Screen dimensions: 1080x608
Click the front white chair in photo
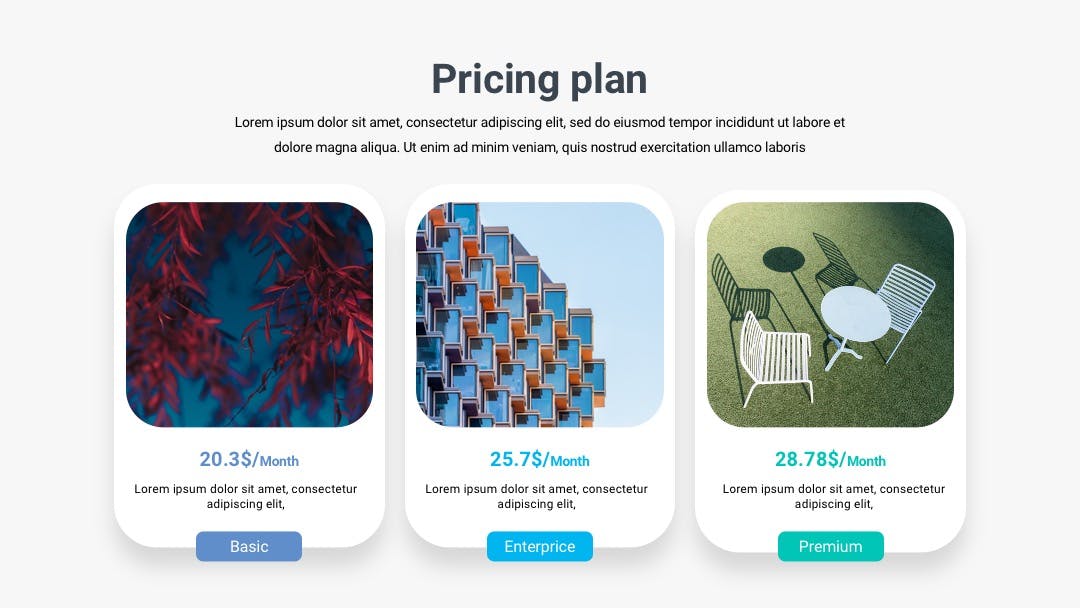tap(775, 358)
